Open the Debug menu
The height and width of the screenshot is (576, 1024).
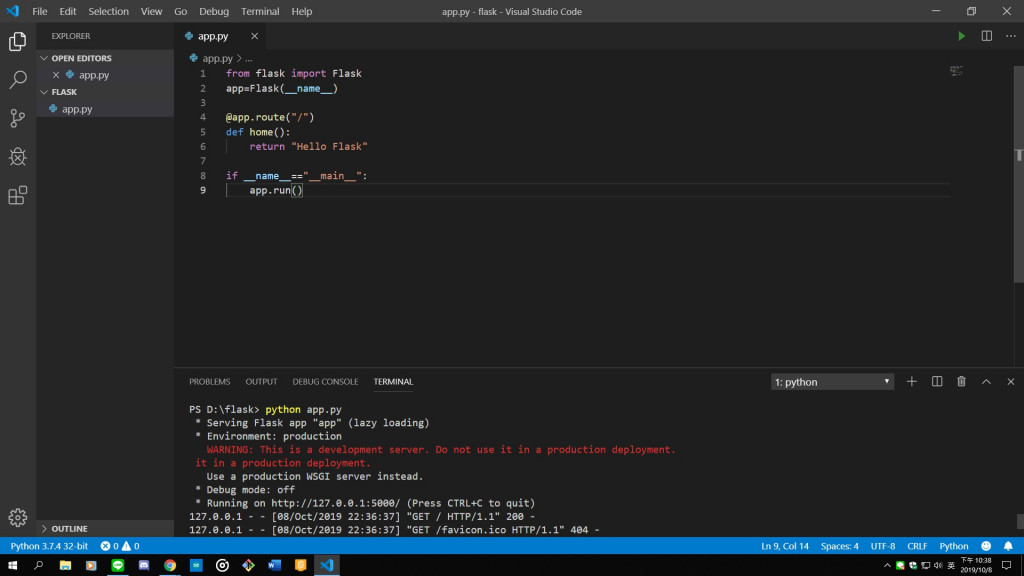click(x=214, y=11)
